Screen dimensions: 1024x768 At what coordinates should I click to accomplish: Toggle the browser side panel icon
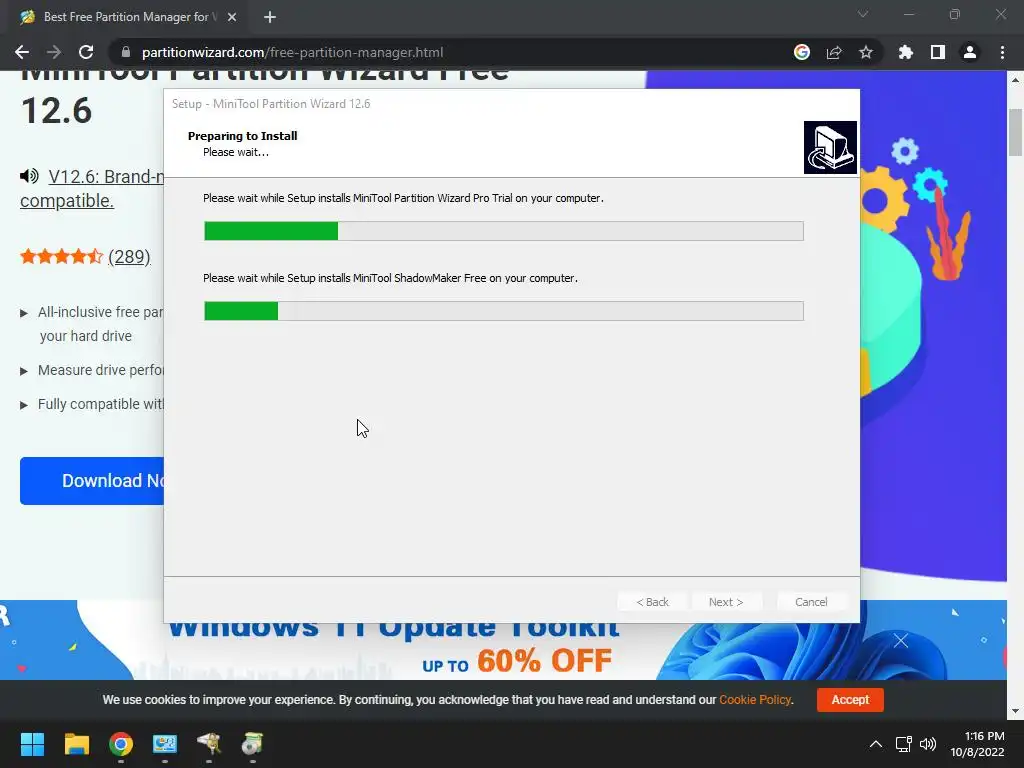pos(938,52)
